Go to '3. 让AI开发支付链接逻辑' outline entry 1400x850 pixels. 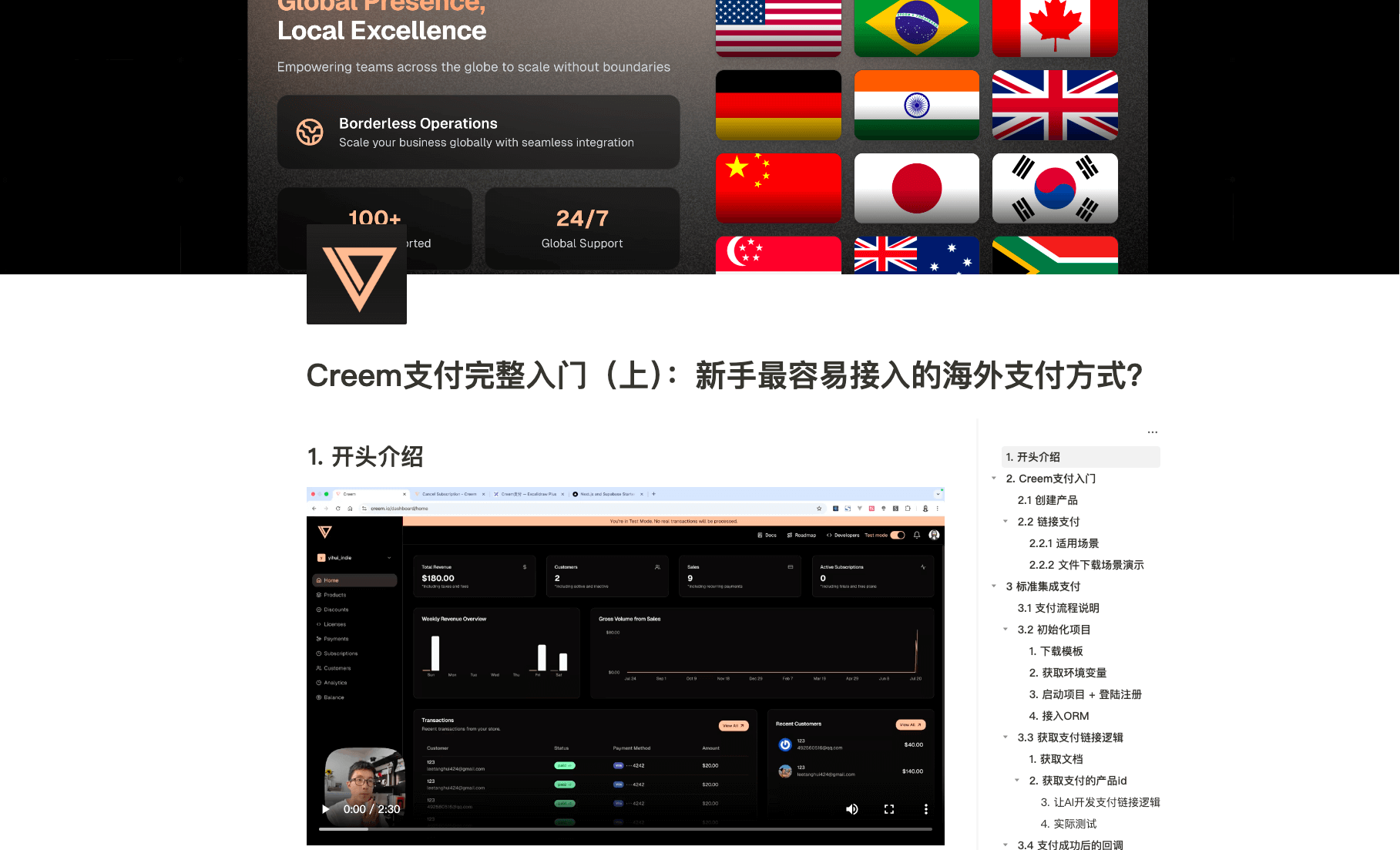click(1100, 802)
